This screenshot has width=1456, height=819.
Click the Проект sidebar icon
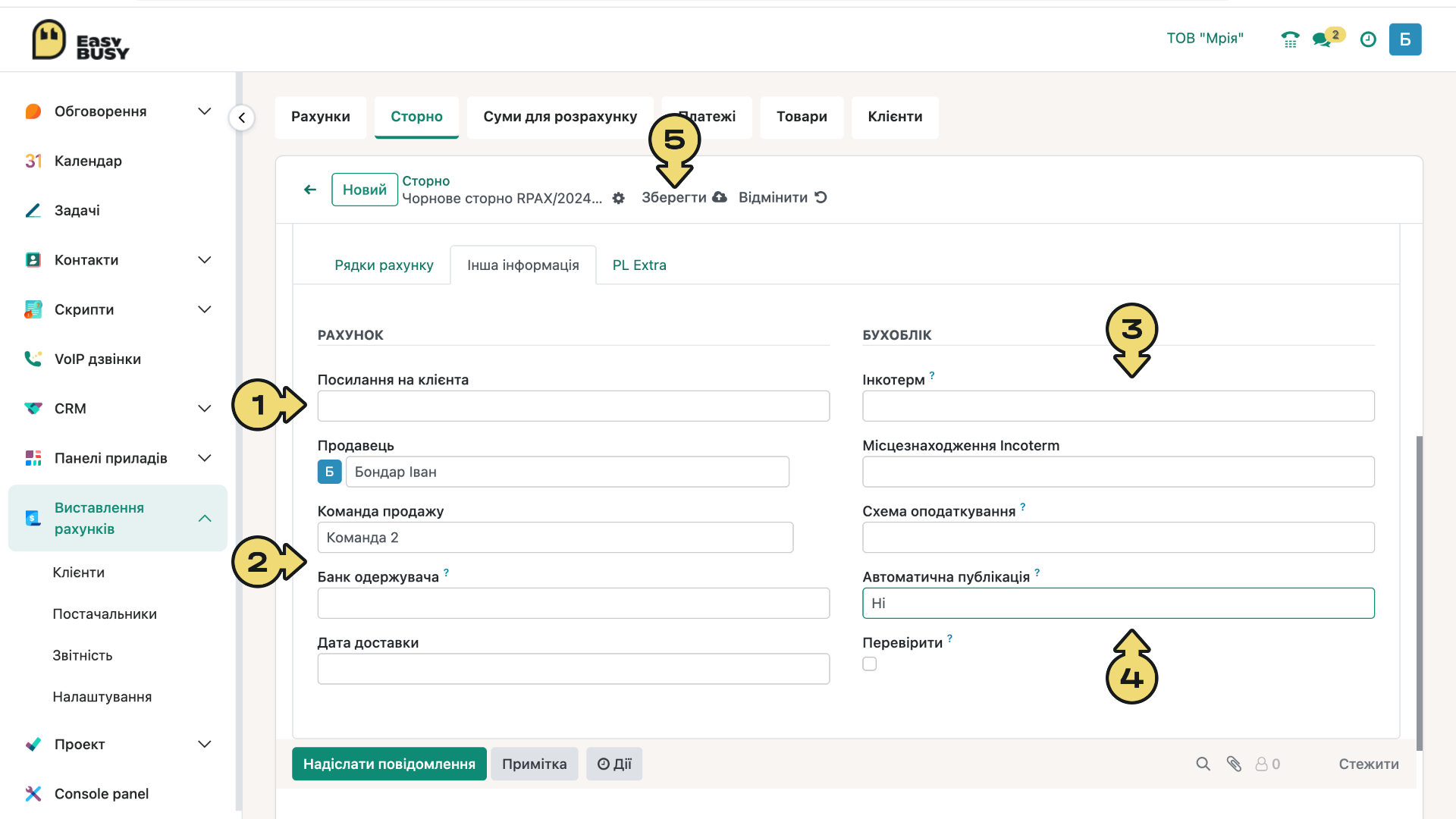[33, 745]
